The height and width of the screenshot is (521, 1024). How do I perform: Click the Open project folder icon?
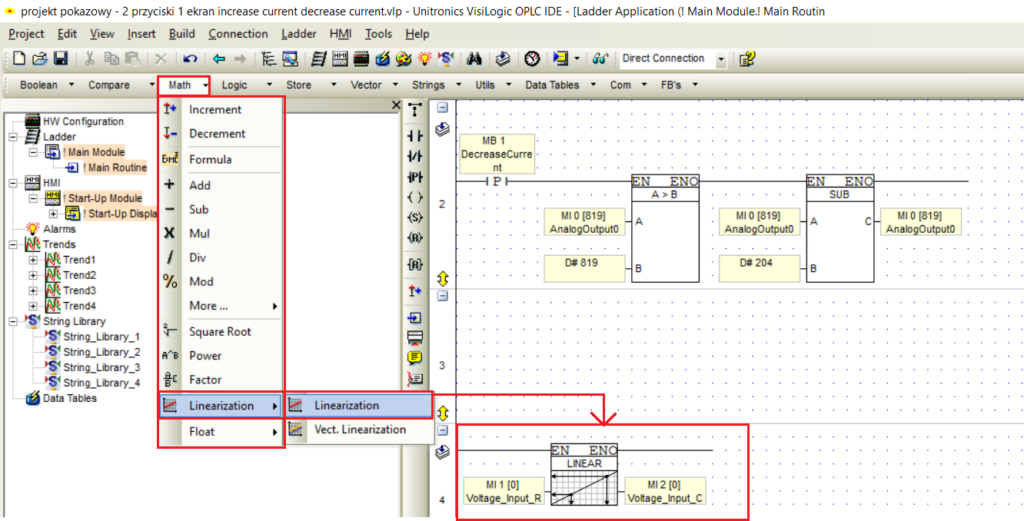pos(40,59)
